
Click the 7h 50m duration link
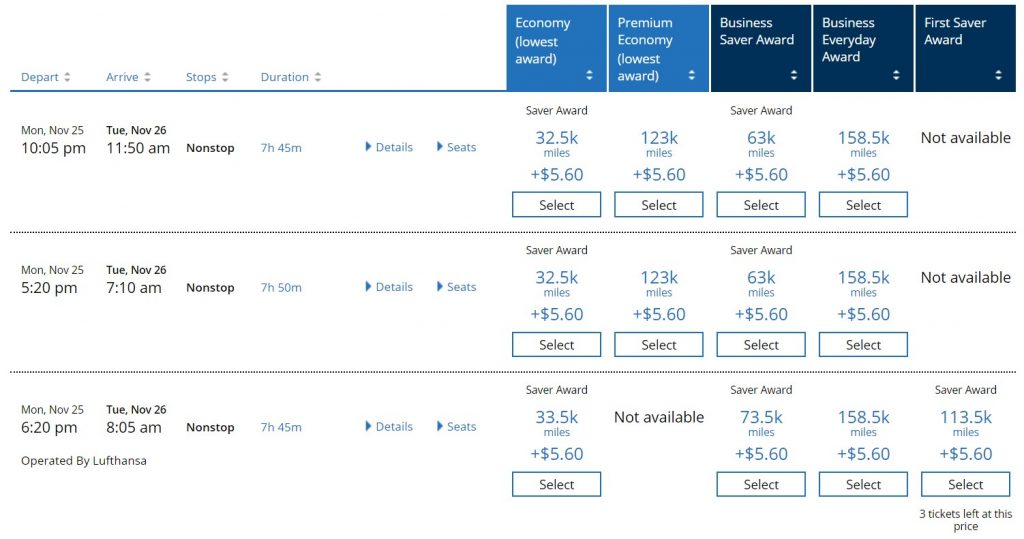(281, 288)
